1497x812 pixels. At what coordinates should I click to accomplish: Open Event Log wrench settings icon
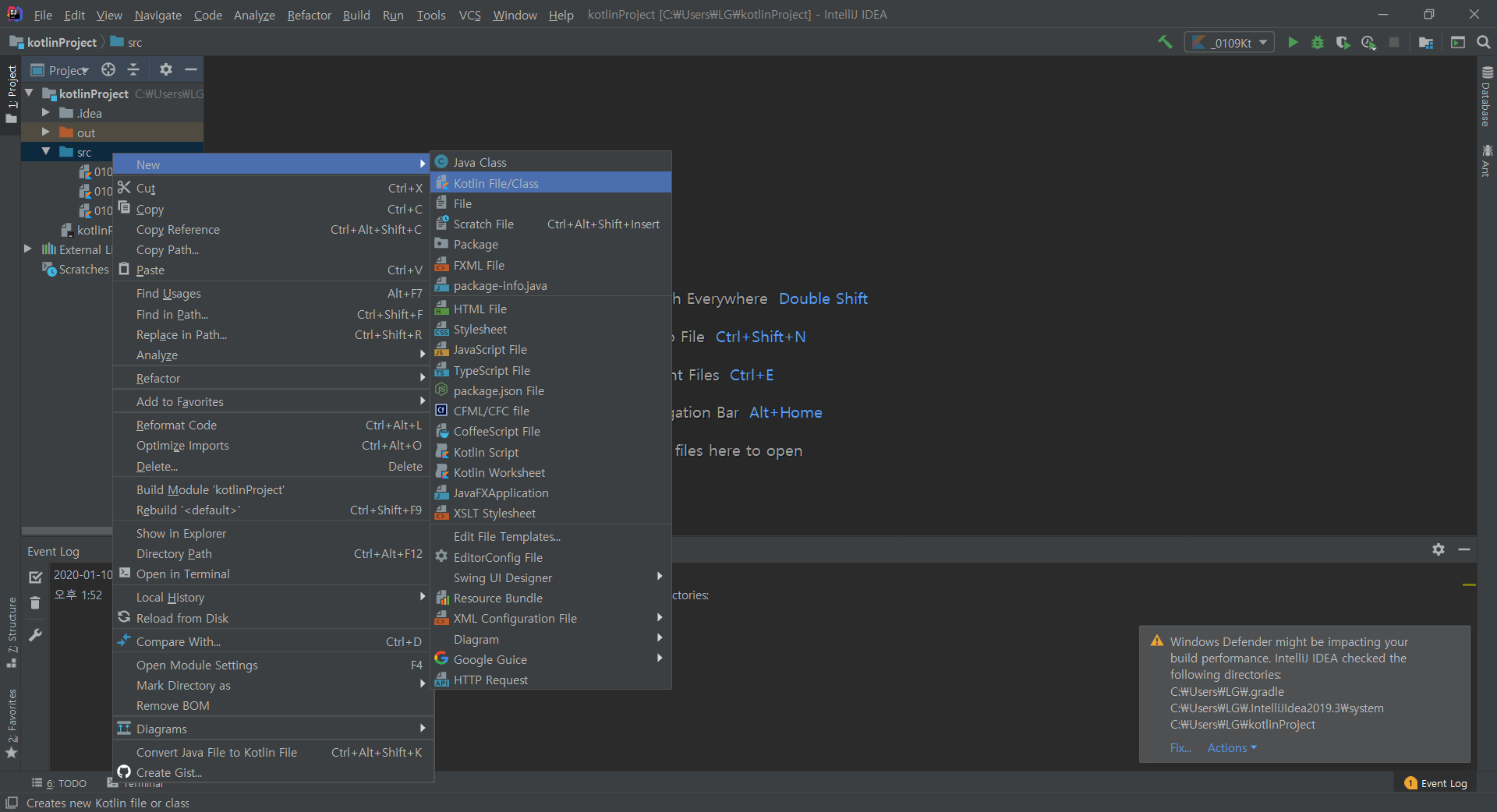pos(35,634)
